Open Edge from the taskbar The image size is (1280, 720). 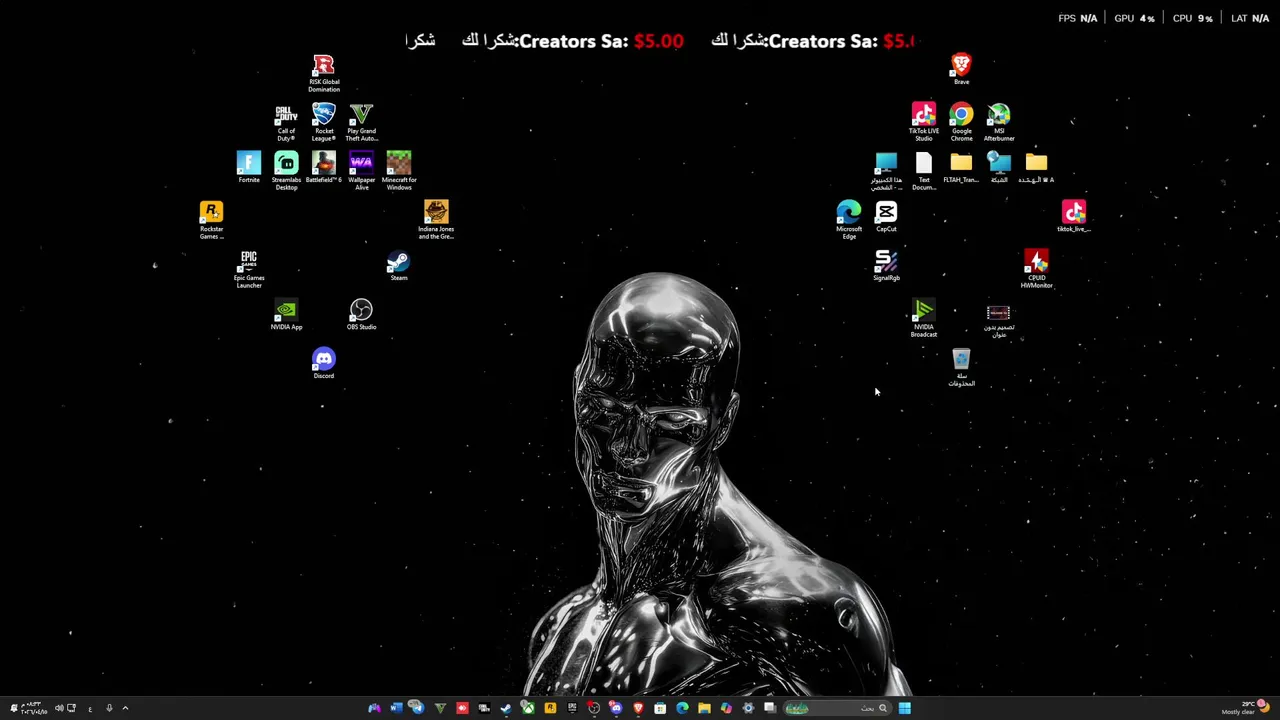coord(682,708)
